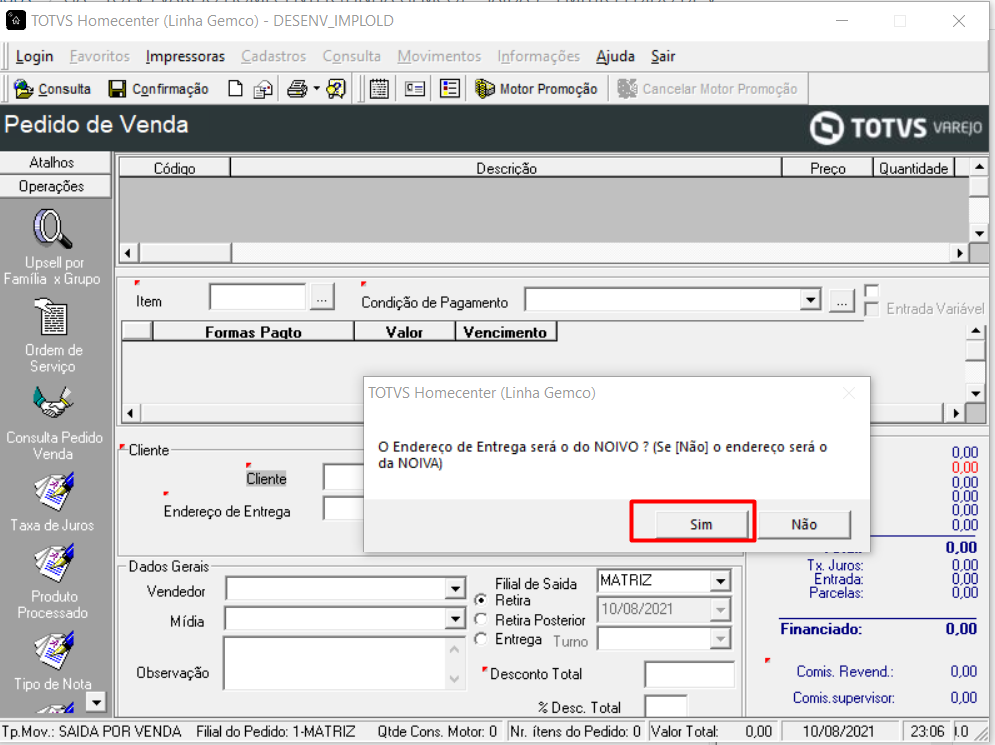Click into the Observação text area
This screenshot has width=995, height=745.
click(336, 664)
